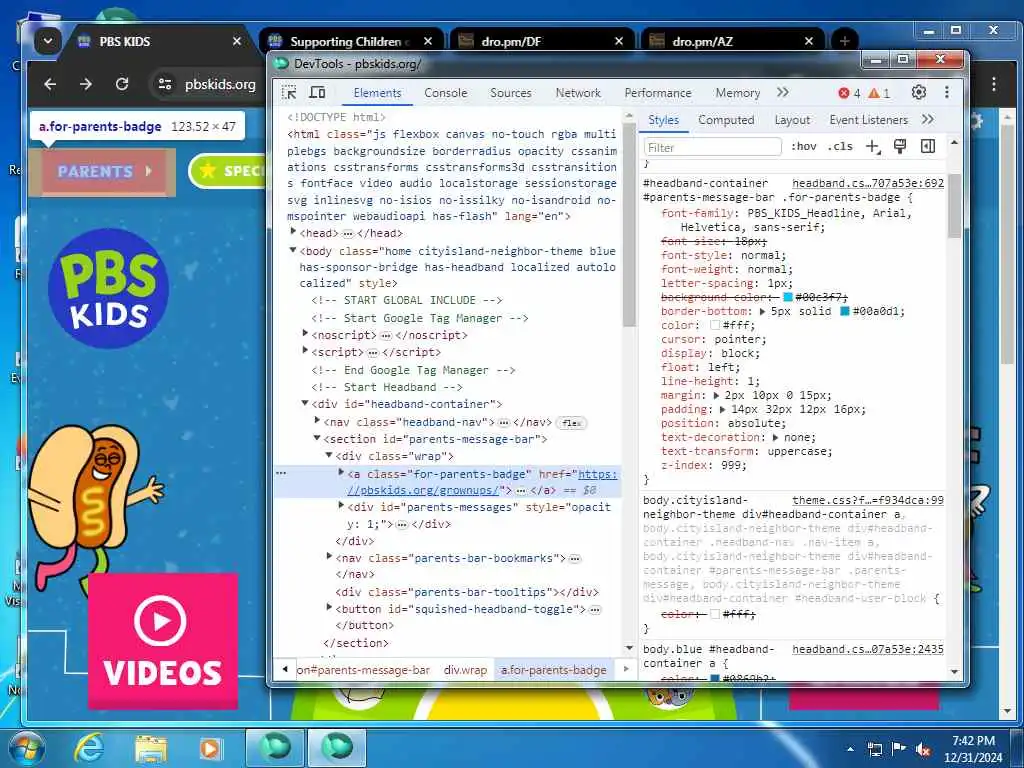Open color picker for background-color #00c3f7

[788, 297]
